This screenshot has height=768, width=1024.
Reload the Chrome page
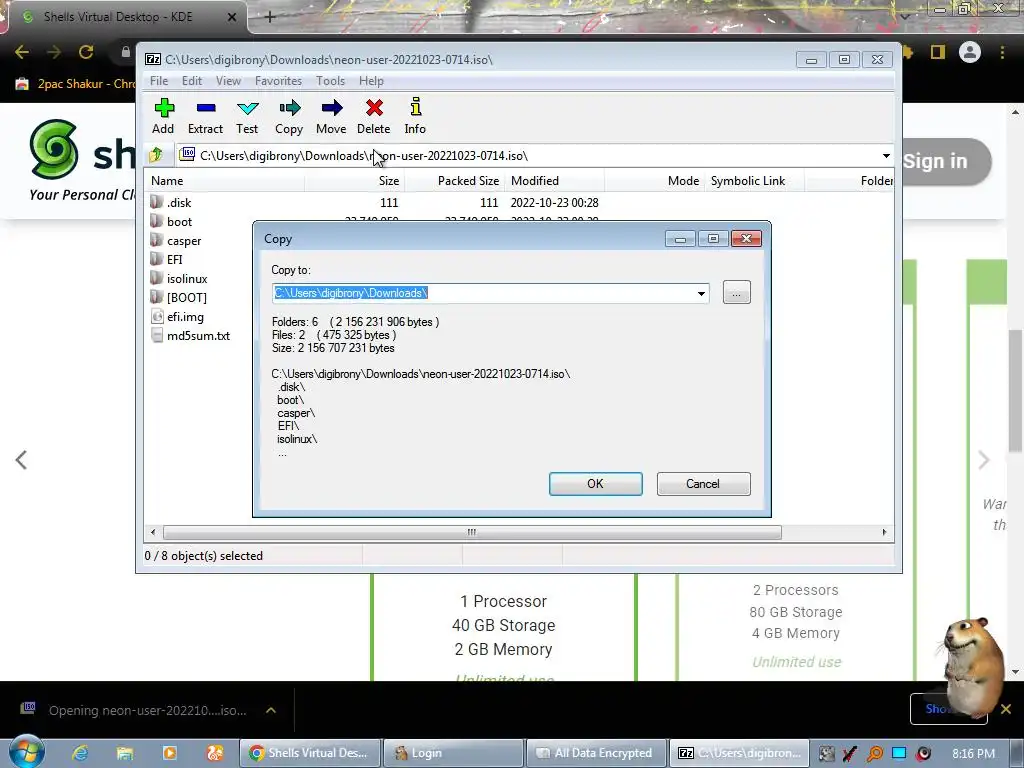(x=86, y=52)
